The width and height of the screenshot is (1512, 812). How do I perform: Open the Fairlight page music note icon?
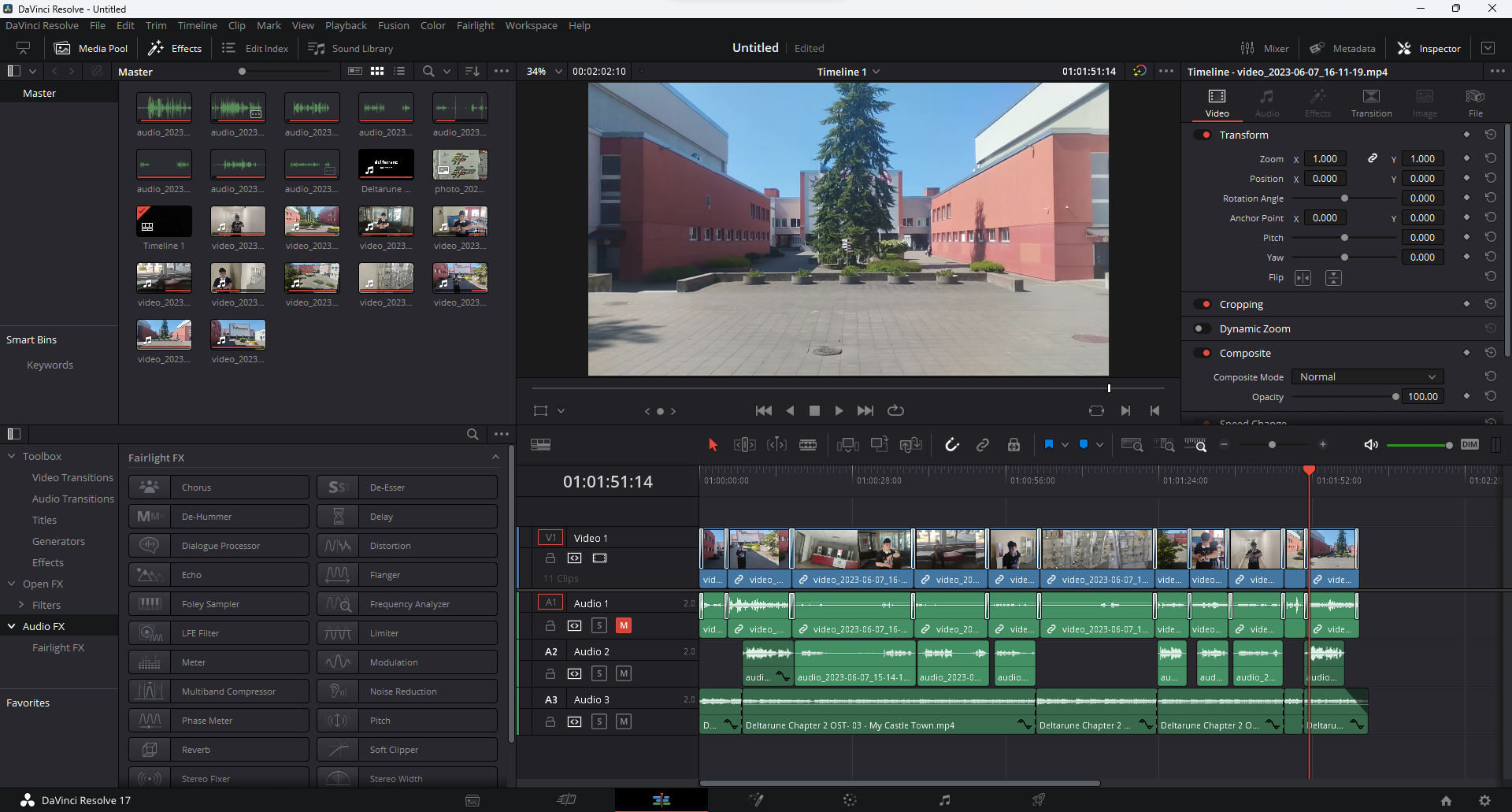click(x=944, y=800)
